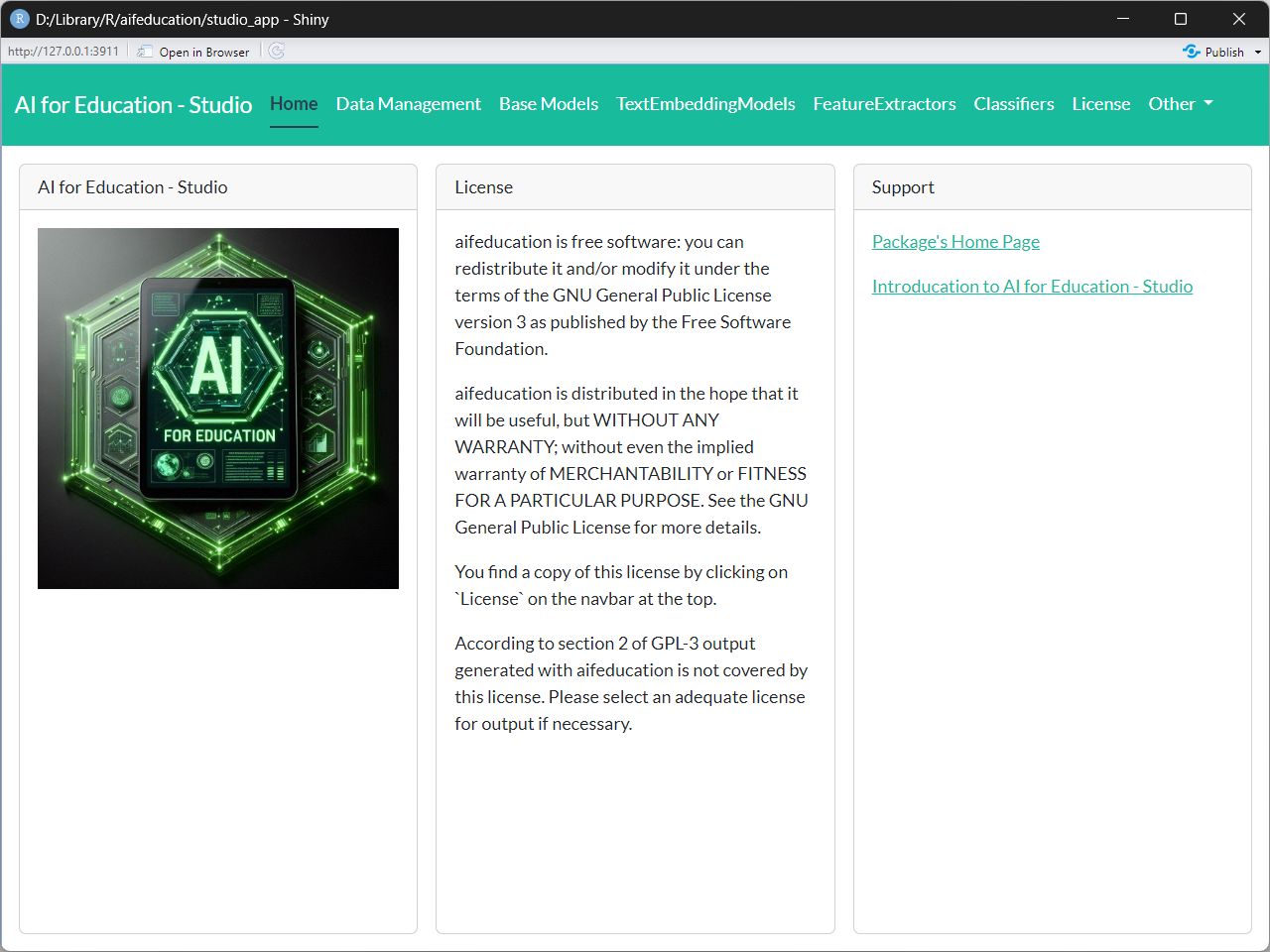Viewport: 1270px width, 952px height.
Task: Click the Publish button
Action: tap(1213, 52)
